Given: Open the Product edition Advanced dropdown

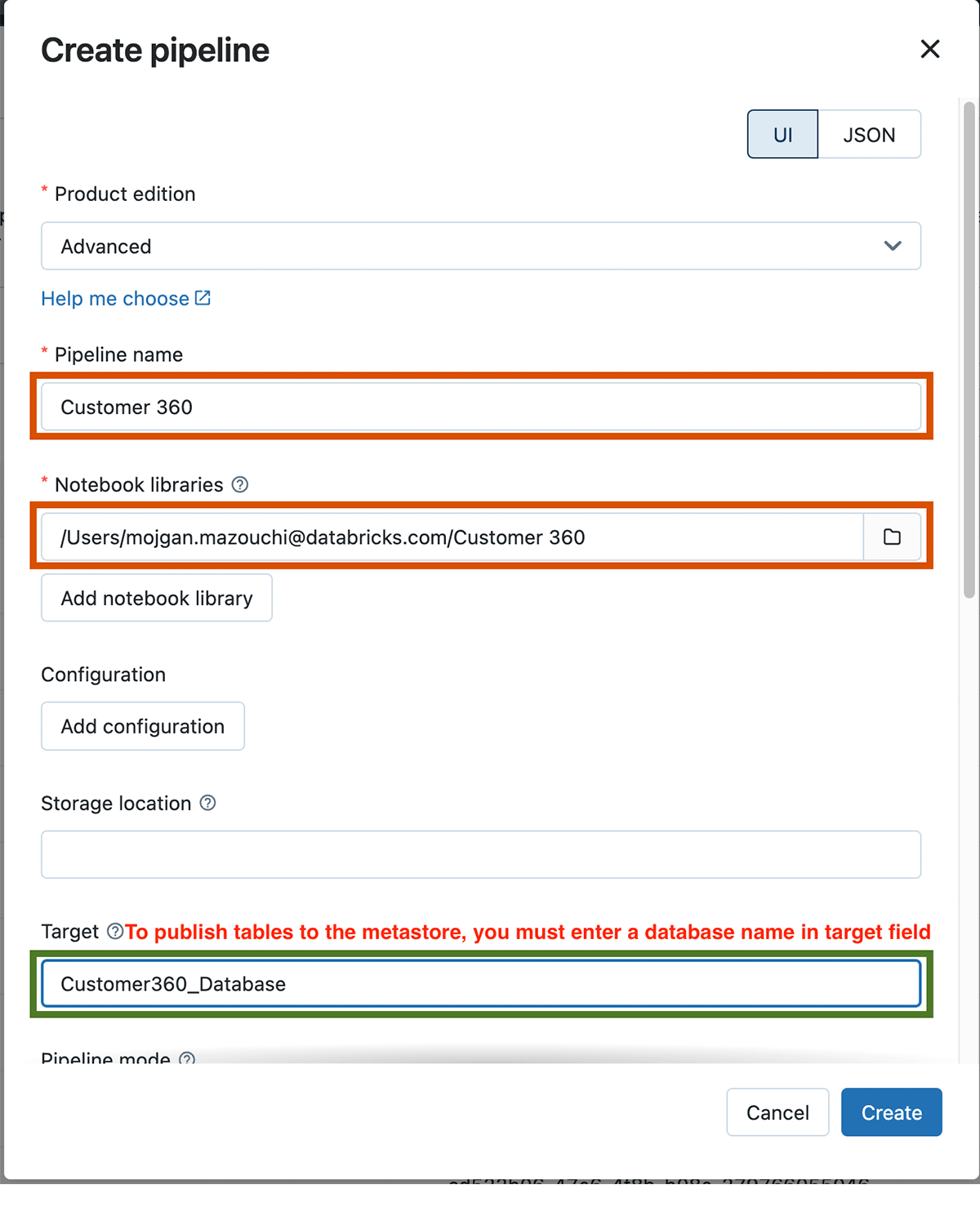Looking at the screenshot, I should [x=480, y=247].
